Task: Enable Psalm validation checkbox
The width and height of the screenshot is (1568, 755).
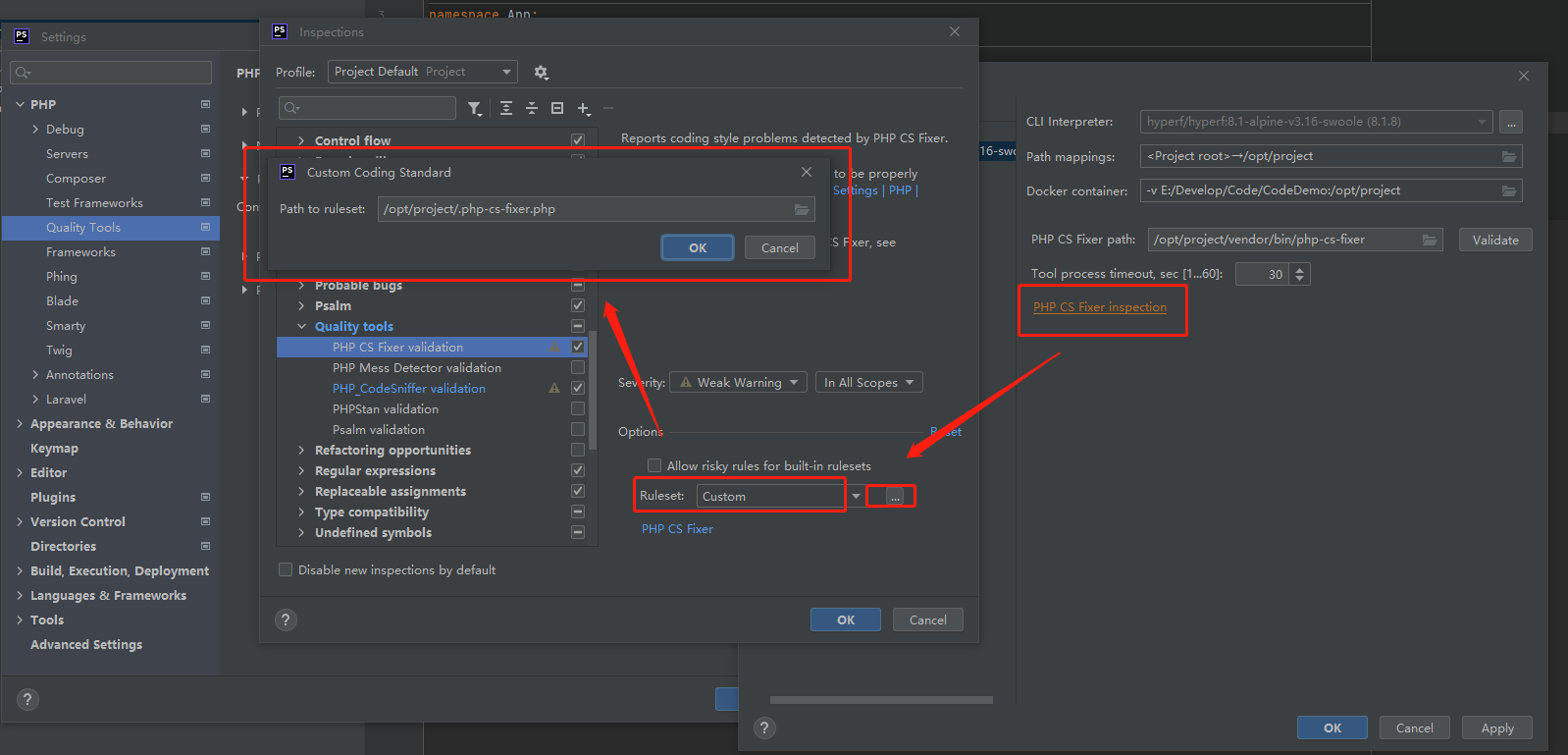Action: coord(578,429)
